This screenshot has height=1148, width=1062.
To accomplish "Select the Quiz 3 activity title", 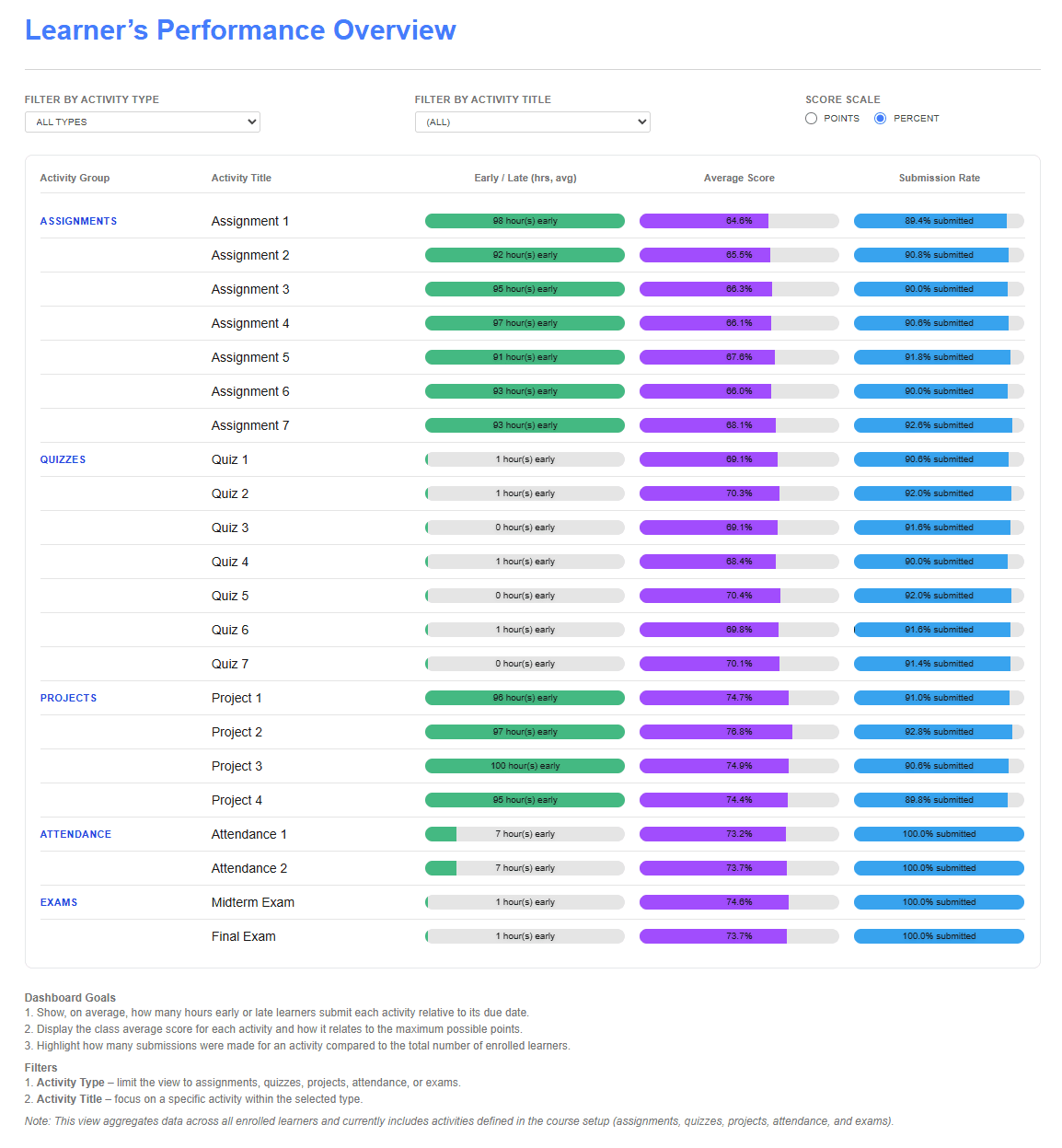I will point(230,528).
